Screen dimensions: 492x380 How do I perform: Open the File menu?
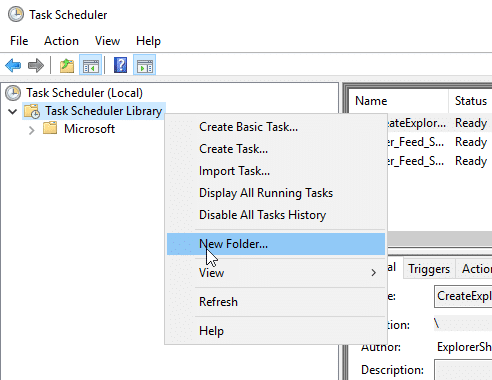point(19,41)
